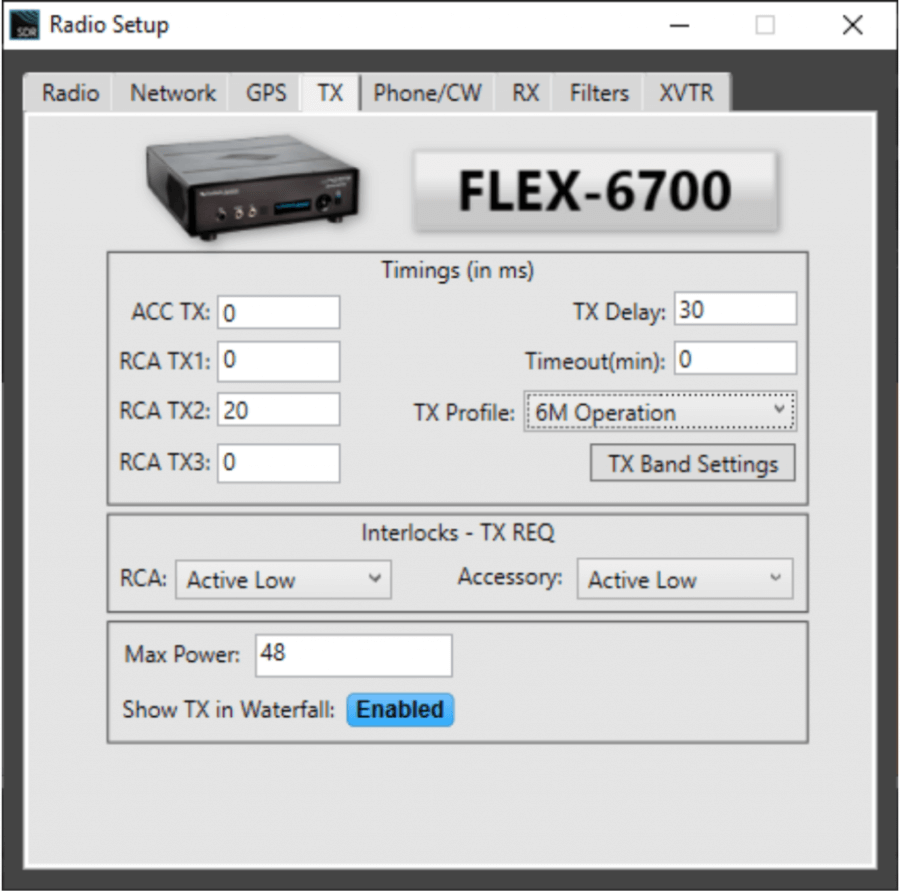Viewport: 900px width, 891px height.
Task: Select the TX Delay input field
Action: [x=736, y=308]
